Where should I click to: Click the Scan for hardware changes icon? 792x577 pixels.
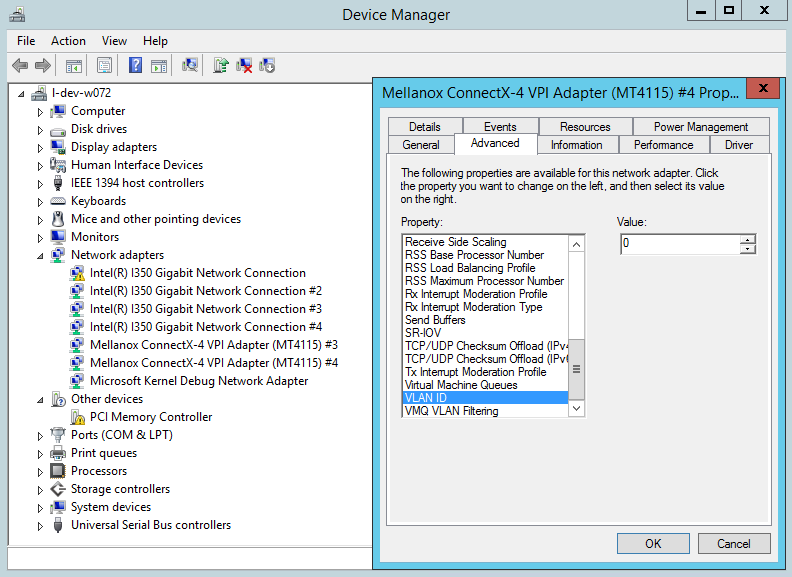pos(190,65)
